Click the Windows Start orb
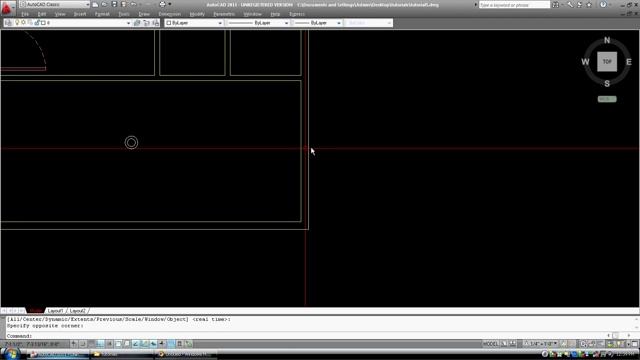Image resolution: width=640 pixels, height=360 pixels. pos(11,353)
